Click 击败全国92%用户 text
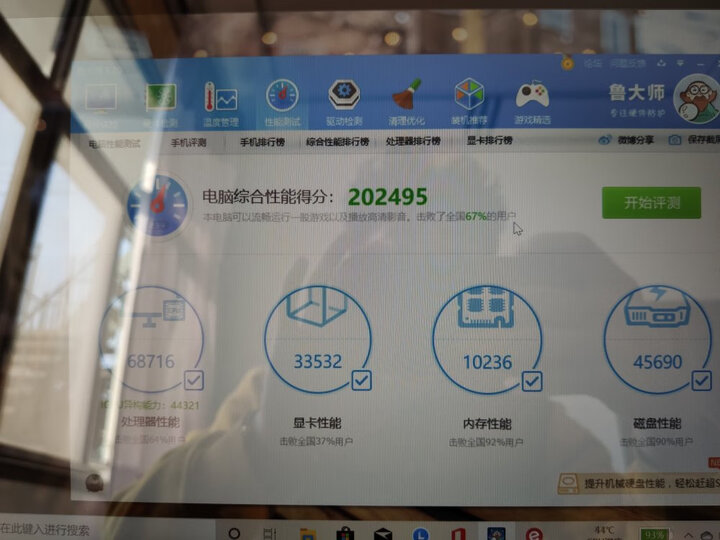The image size is (720, 540). [x=486, y=442]
